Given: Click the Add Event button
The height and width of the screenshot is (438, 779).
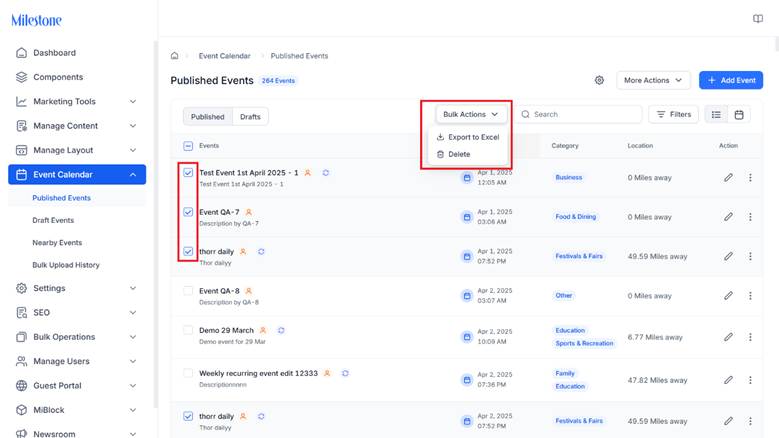Looking at the screenshot, I should click(731, 80).
